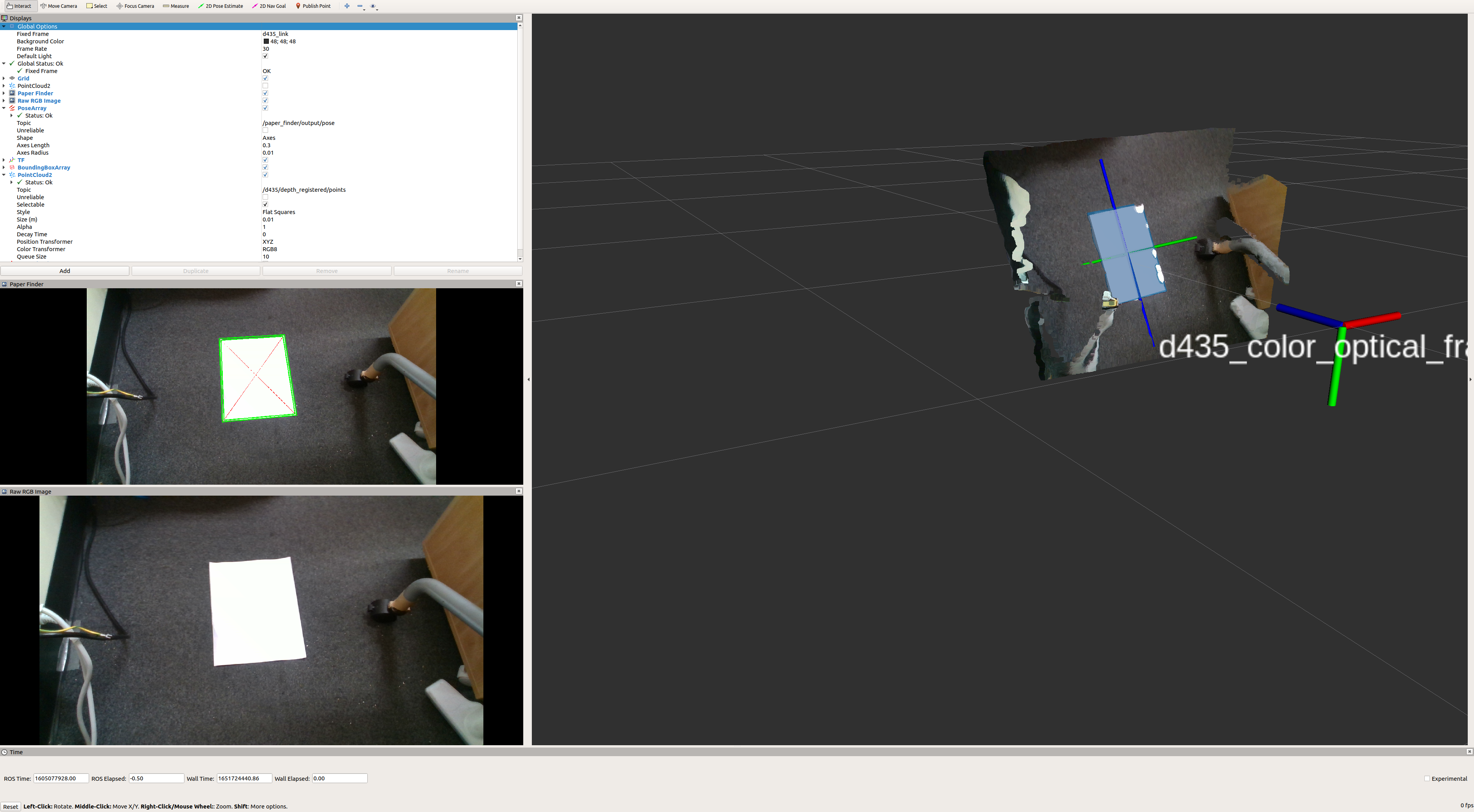Click the BoundingBoxArray display icon

tap(12, 168)
